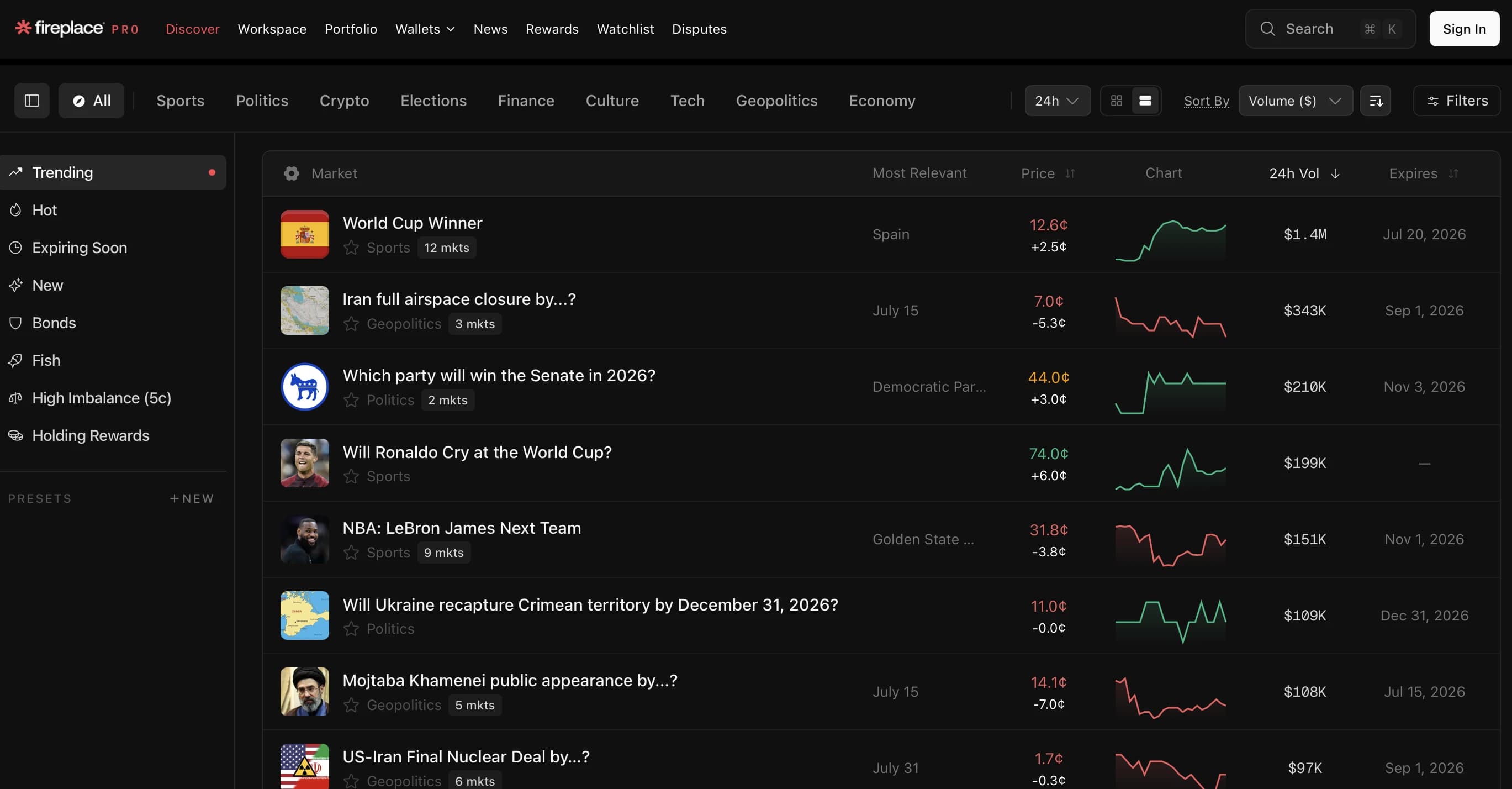Go to the Portfolio page

[x=351, y=28]
